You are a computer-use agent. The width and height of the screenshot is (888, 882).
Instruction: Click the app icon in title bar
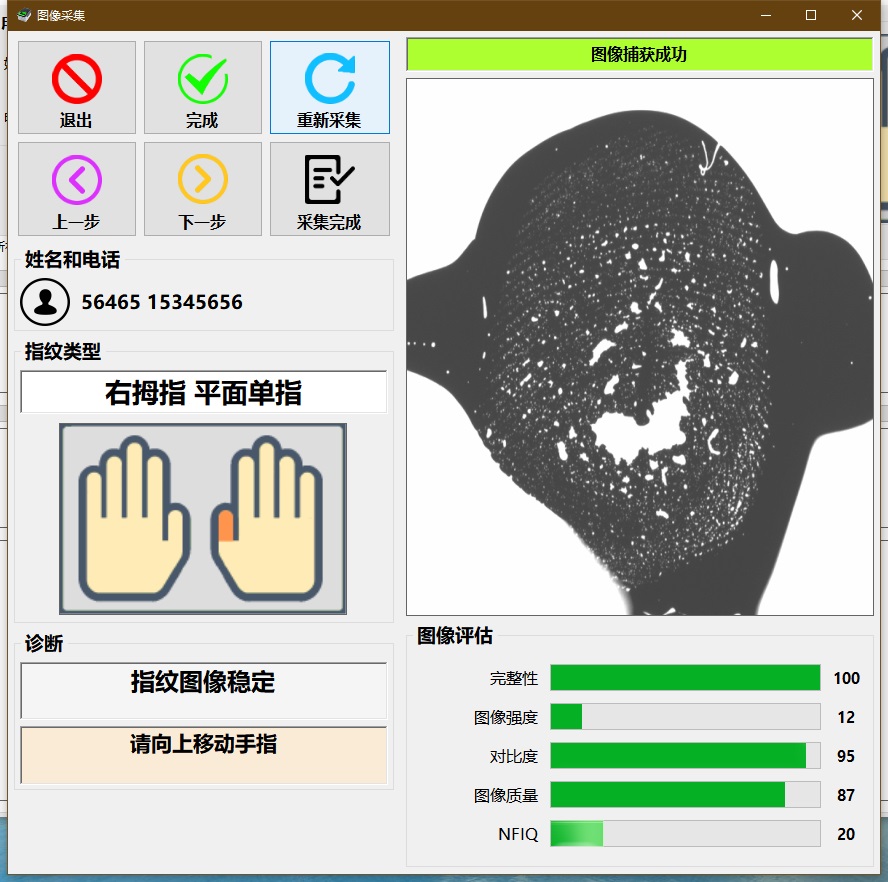pyautogui.click(x=23, y=15)
